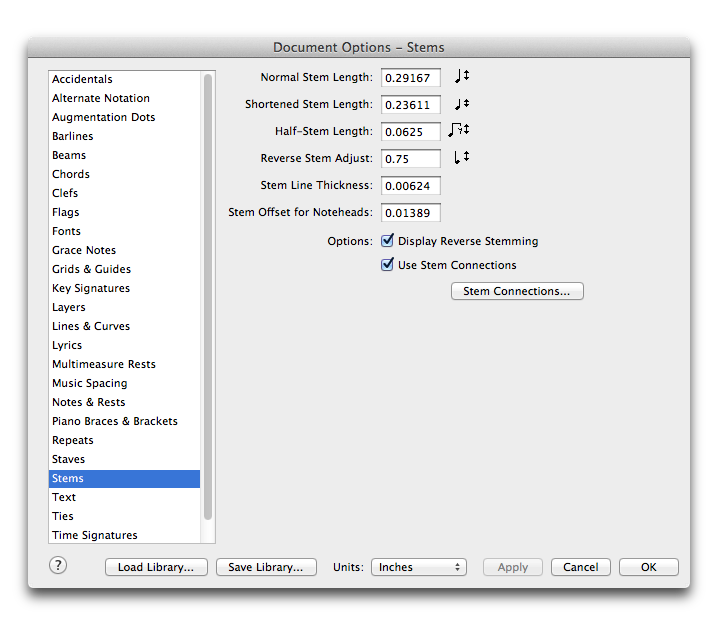
Task: Select Key Signatures category
Action: coord(124,288)
